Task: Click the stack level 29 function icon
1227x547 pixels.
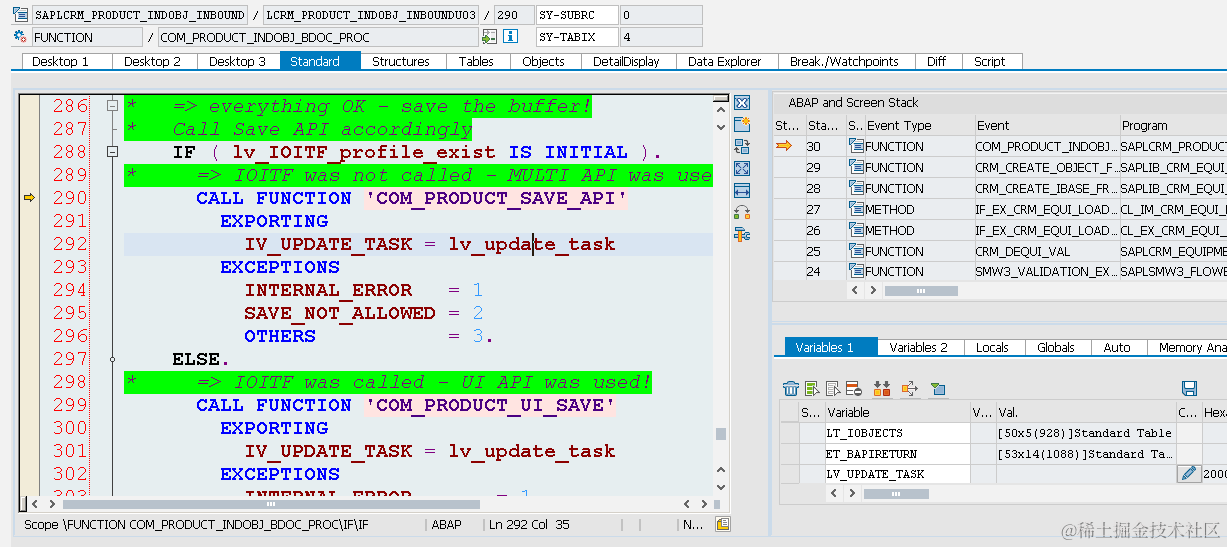Action: pos(856,167)
